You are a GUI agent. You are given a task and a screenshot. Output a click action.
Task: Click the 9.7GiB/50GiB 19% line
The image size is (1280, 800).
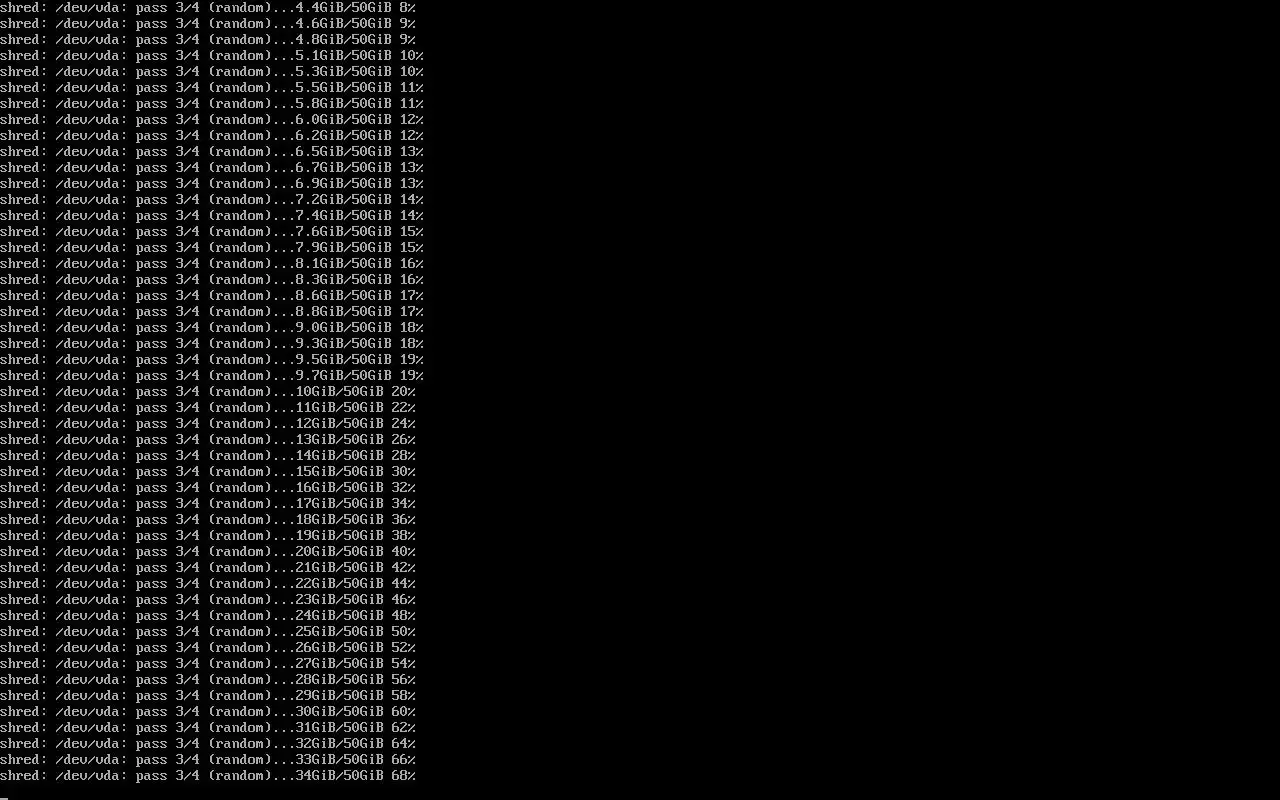coord(212,376)
